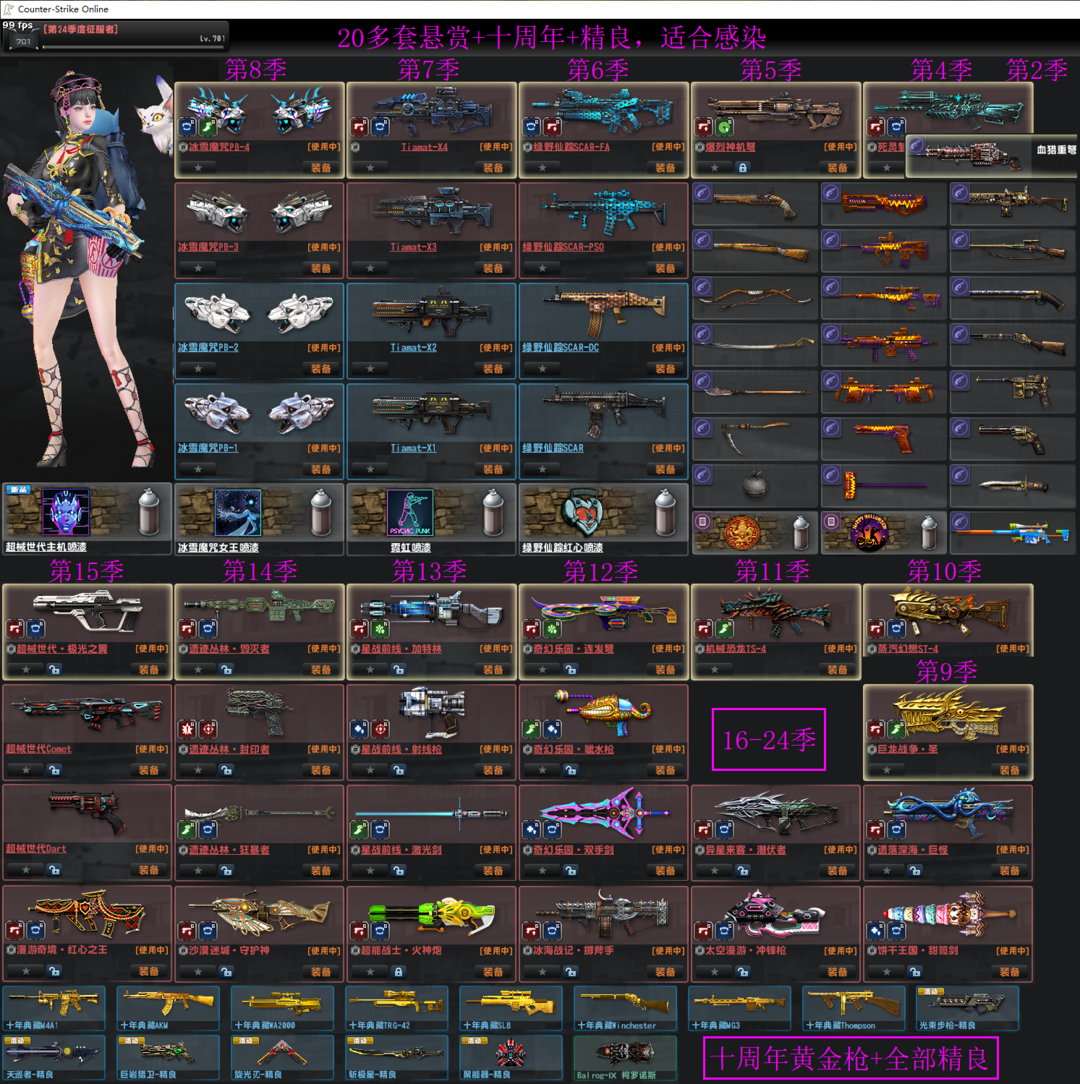Select the red dragon seal spray item
This screenshot has width=1080, height=1084.
coord(754,533)
